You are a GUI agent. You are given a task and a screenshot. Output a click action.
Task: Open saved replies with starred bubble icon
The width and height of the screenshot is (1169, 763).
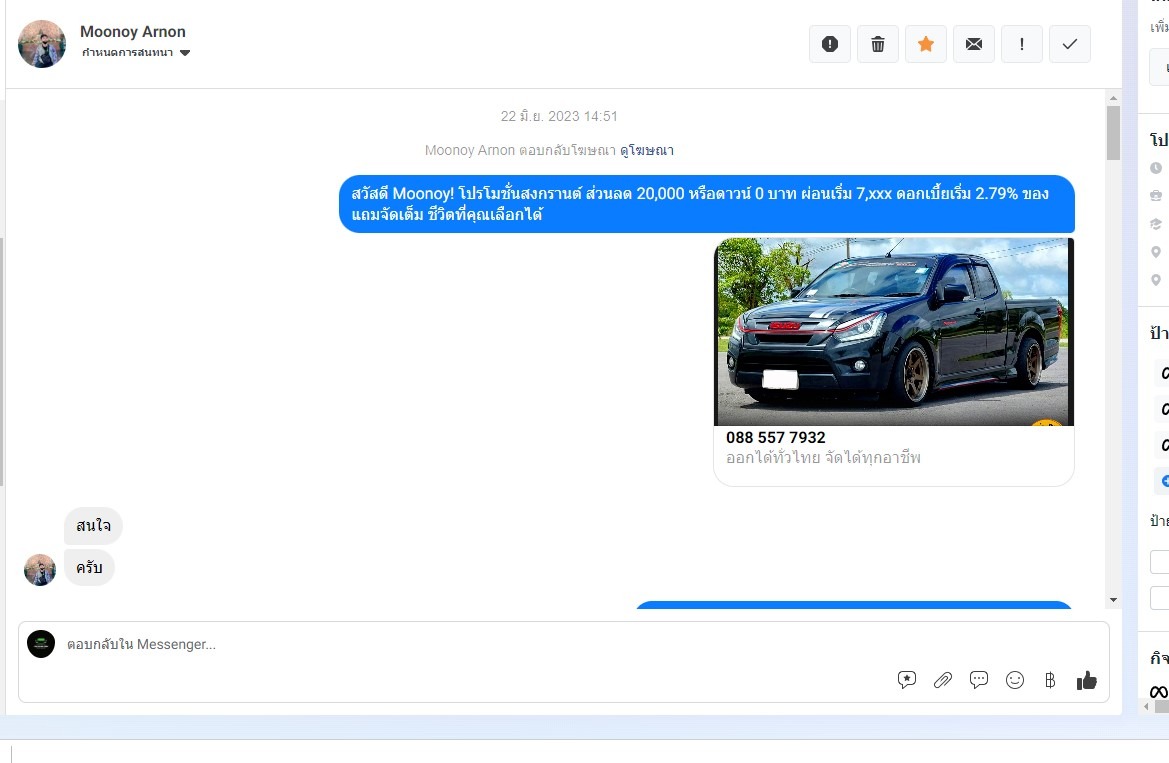[x=907, y=680]
